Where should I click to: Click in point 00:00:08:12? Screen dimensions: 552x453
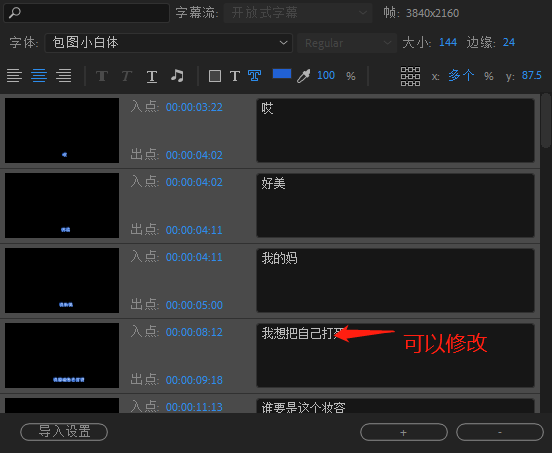coord(194,332)
